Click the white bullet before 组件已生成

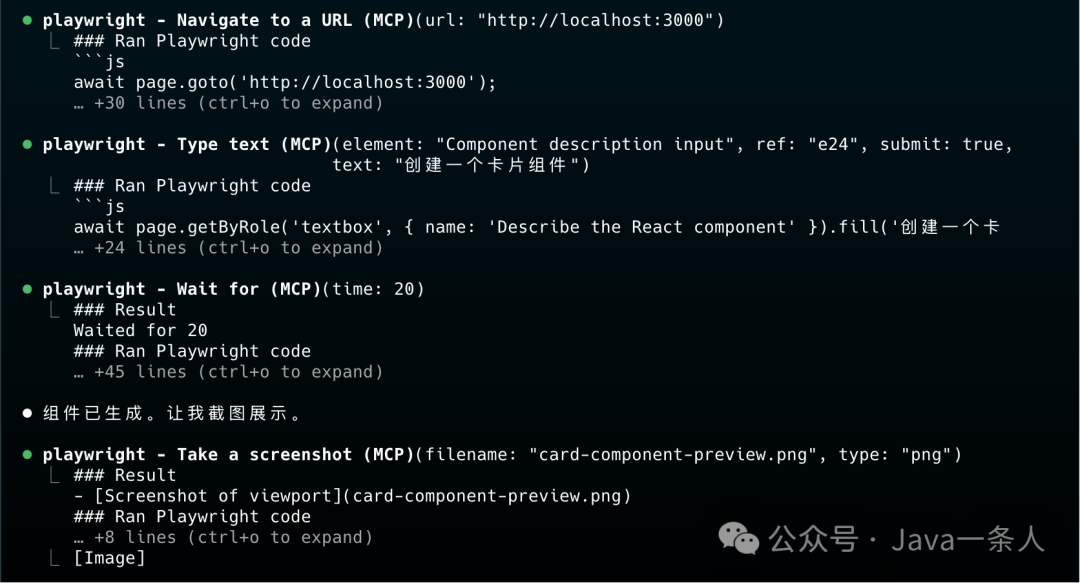[27, 413]
